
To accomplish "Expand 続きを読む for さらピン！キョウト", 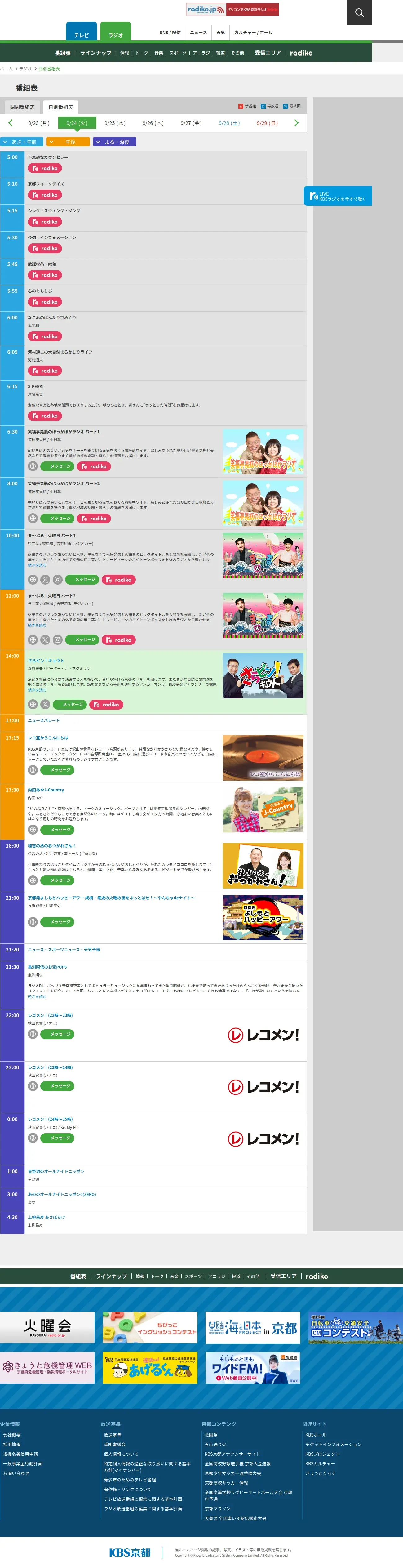I will [37, 690].
